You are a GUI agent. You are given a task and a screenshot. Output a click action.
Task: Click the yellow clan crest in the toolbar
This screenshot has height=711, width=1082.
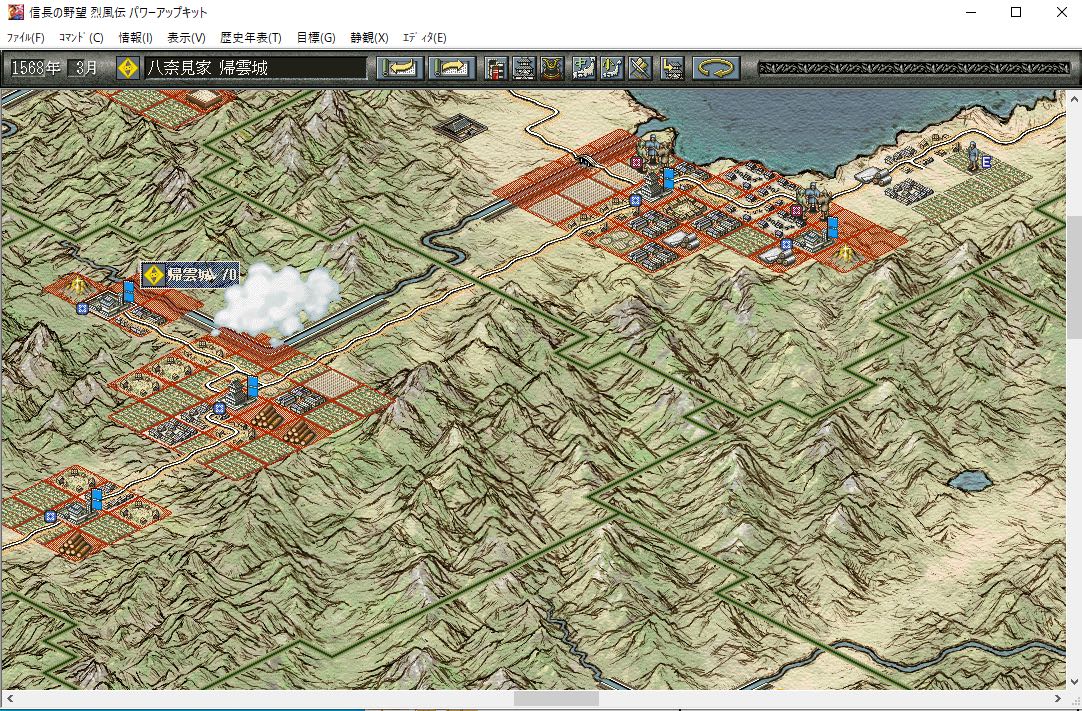tap(128, 68)
